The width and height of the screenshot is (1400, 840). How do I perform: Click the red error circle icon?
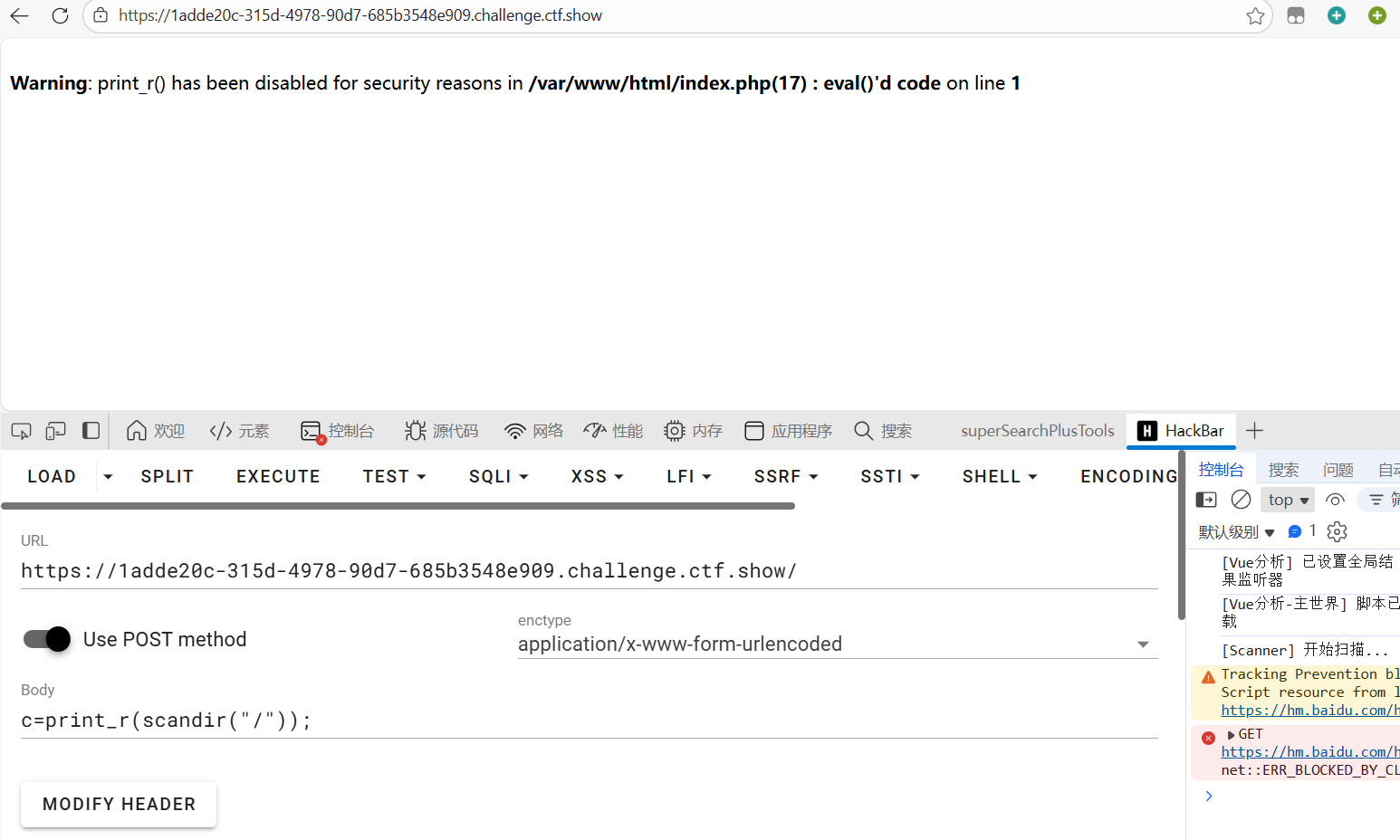click(1208, 738)
